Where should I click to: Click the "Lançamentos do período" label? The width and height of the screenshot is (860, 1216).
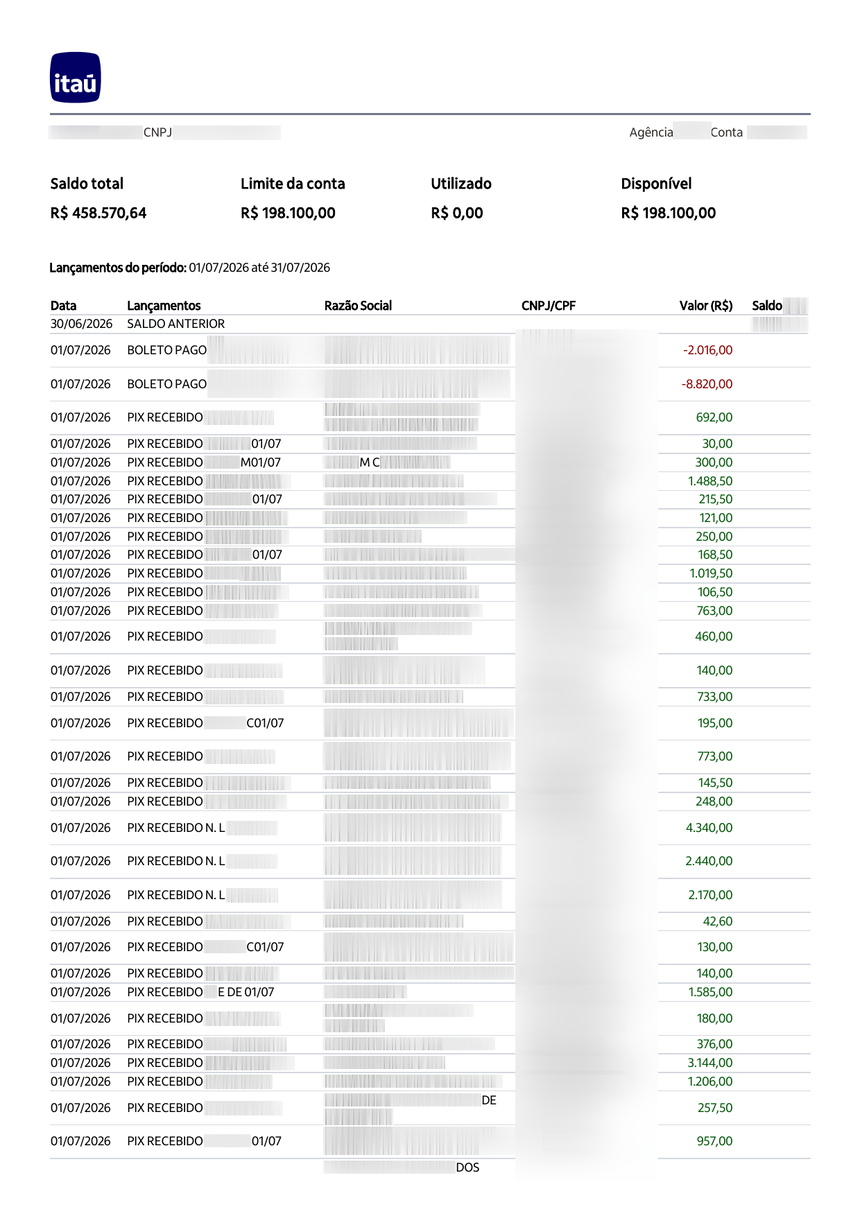pos(117,268)
